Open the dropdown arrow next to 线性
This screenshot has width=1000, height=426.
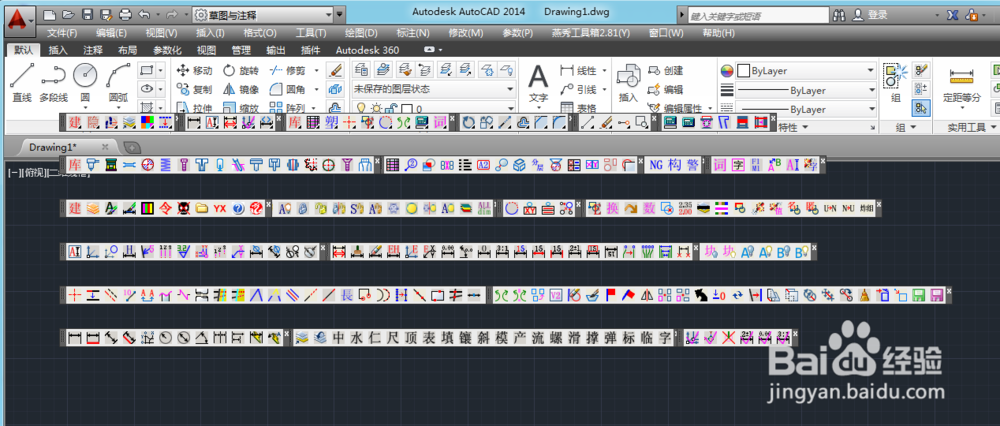click(x=603, y=71)
